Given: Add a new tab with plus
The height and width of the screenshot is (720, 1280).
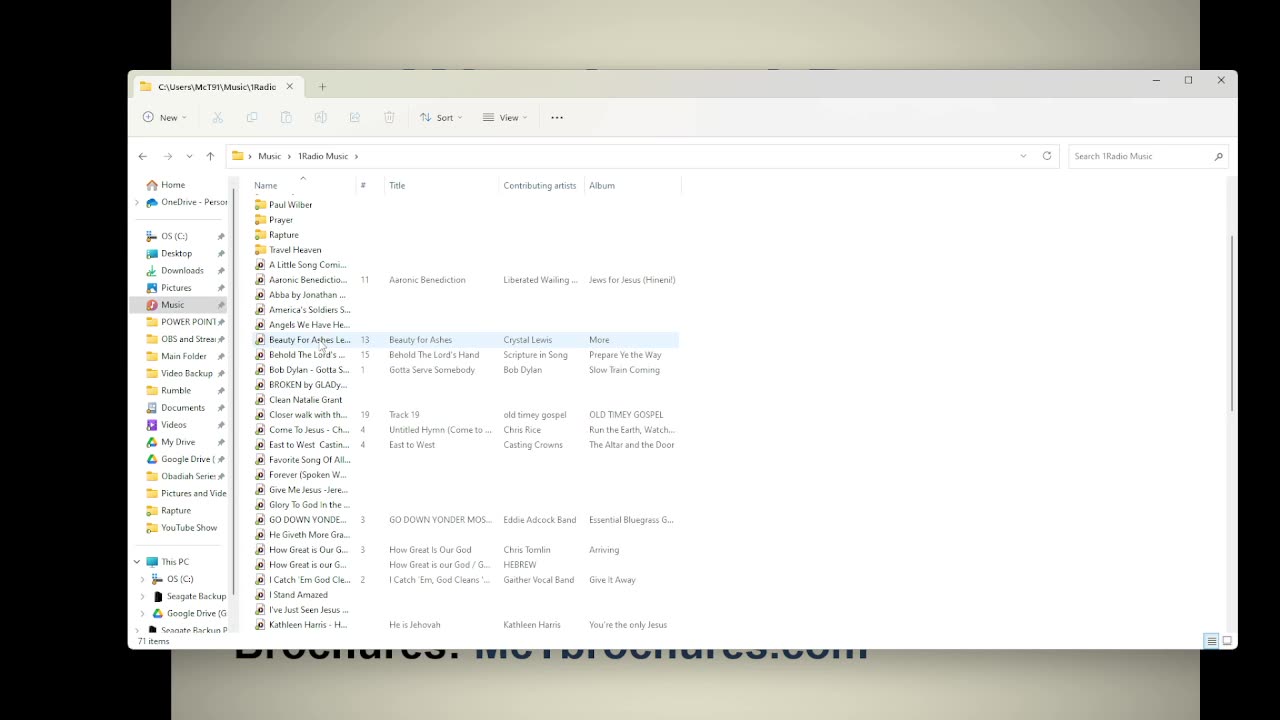Looking at the screenshot, I should [322, 87].
